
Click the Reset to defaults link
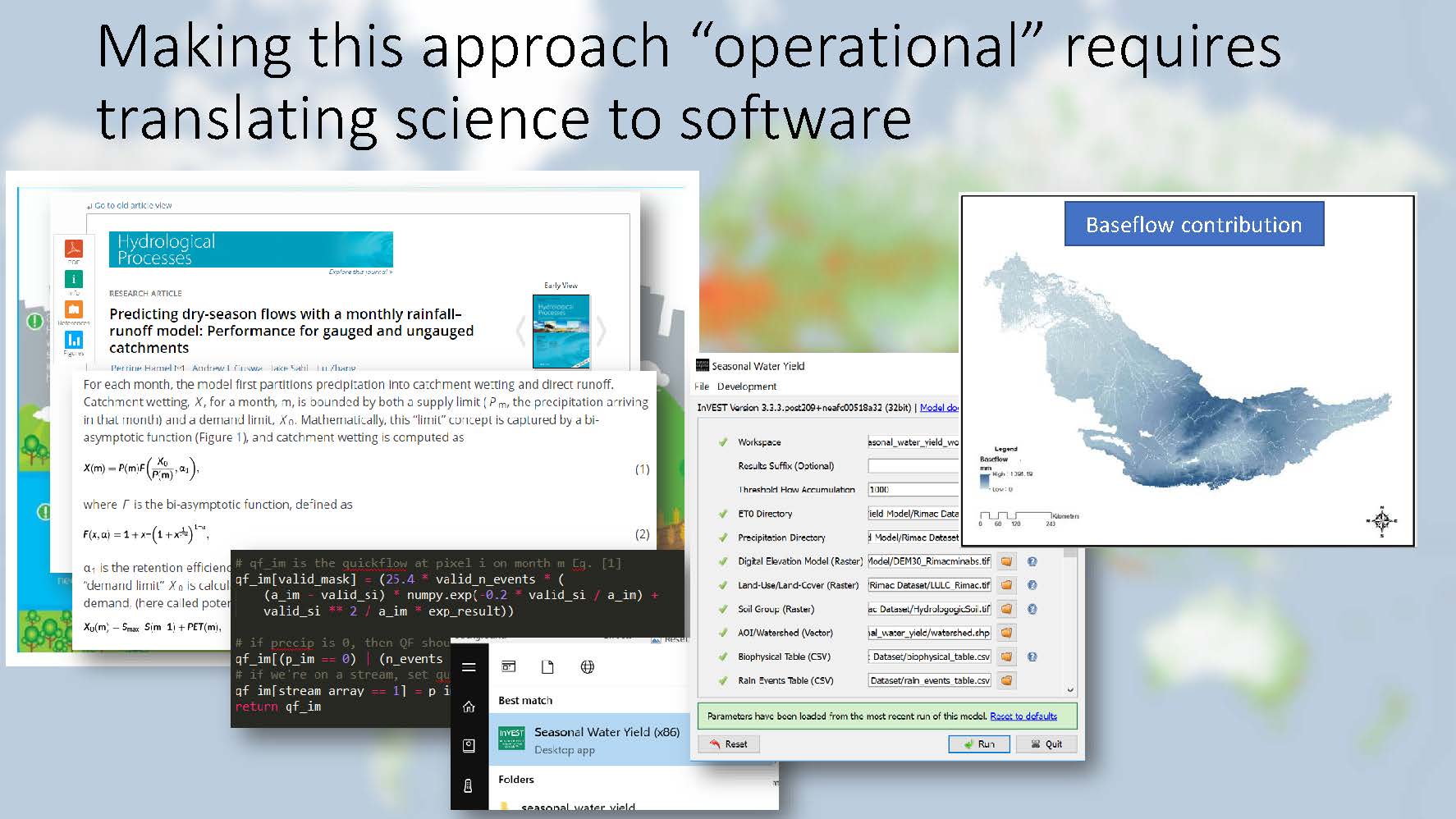(1023, 716)
